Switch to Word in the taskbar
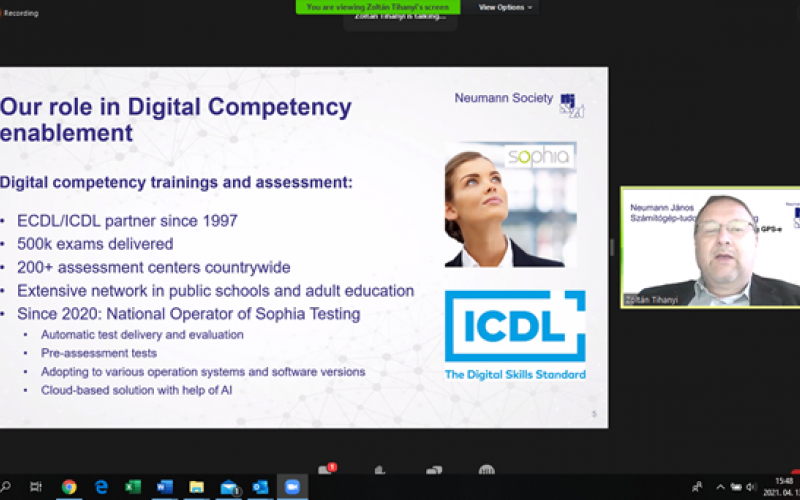 point(165,487)
